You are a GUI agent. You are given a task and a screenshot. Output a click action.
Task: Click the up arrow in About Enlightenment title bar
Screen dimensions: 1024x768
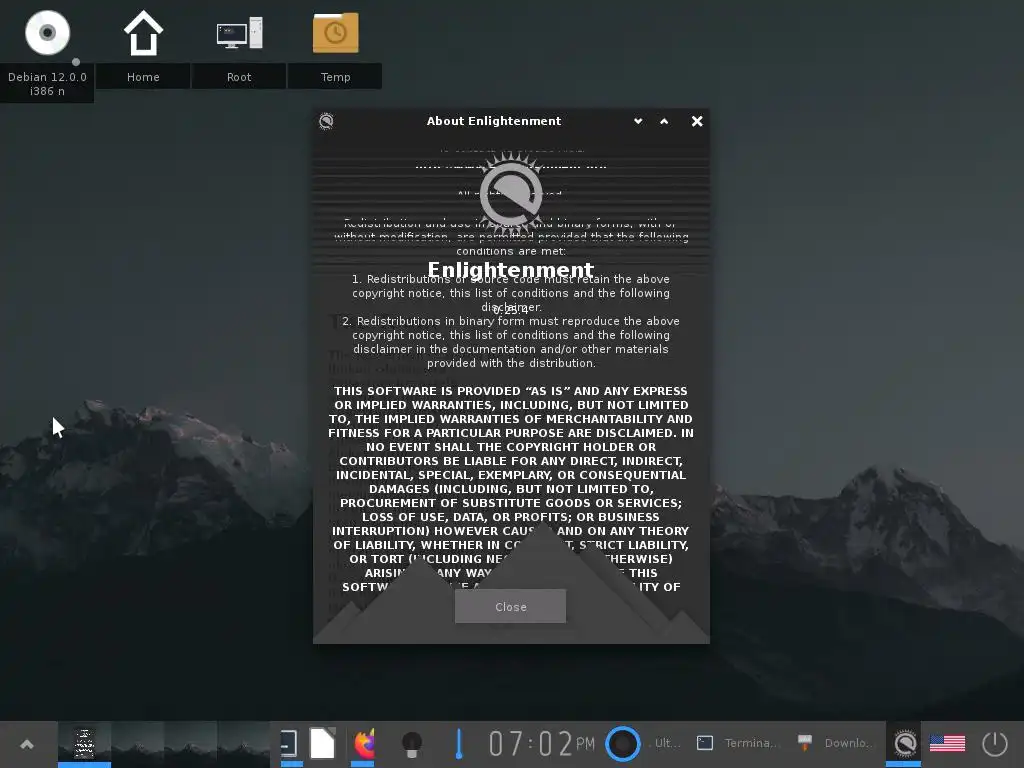[664, 121]
